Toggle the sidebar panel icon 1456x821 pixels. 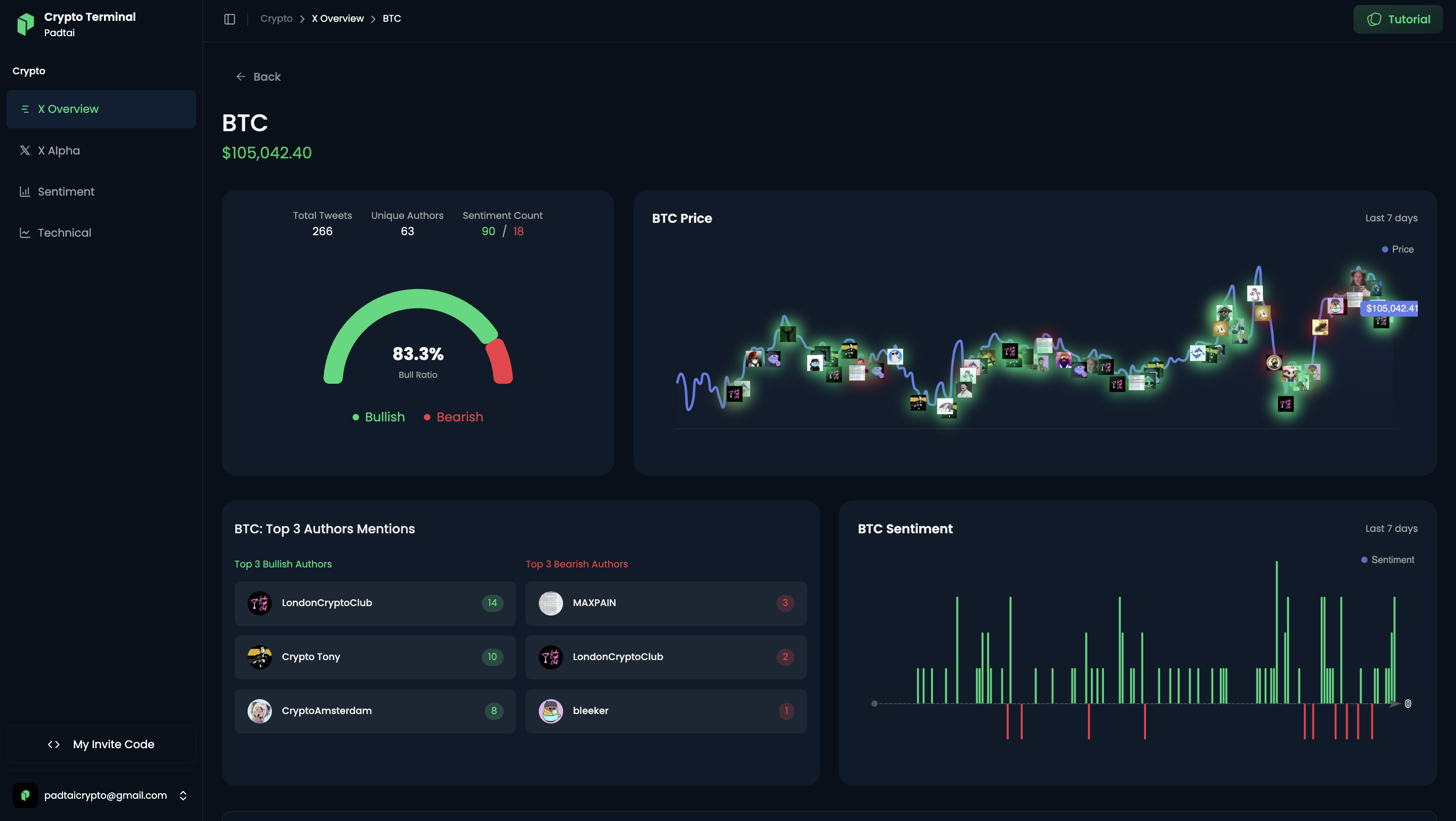(x=229, y=19)
